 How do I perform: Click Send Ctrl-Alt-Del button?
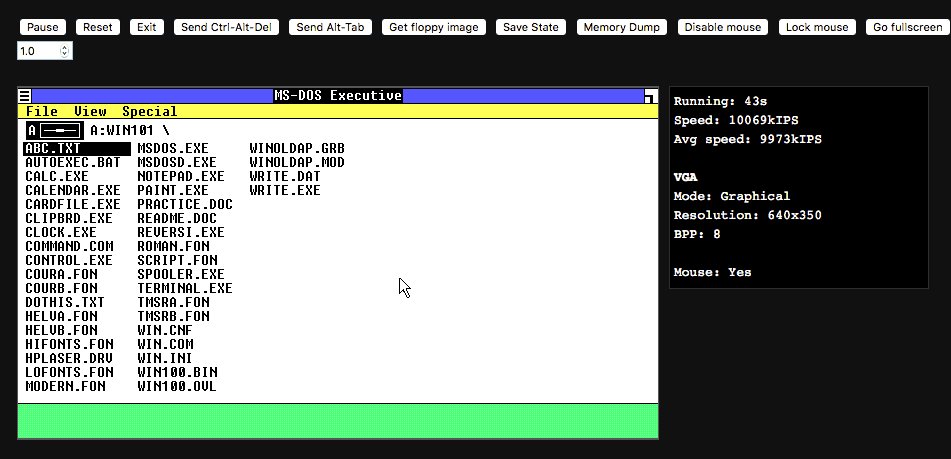[226, 27]
